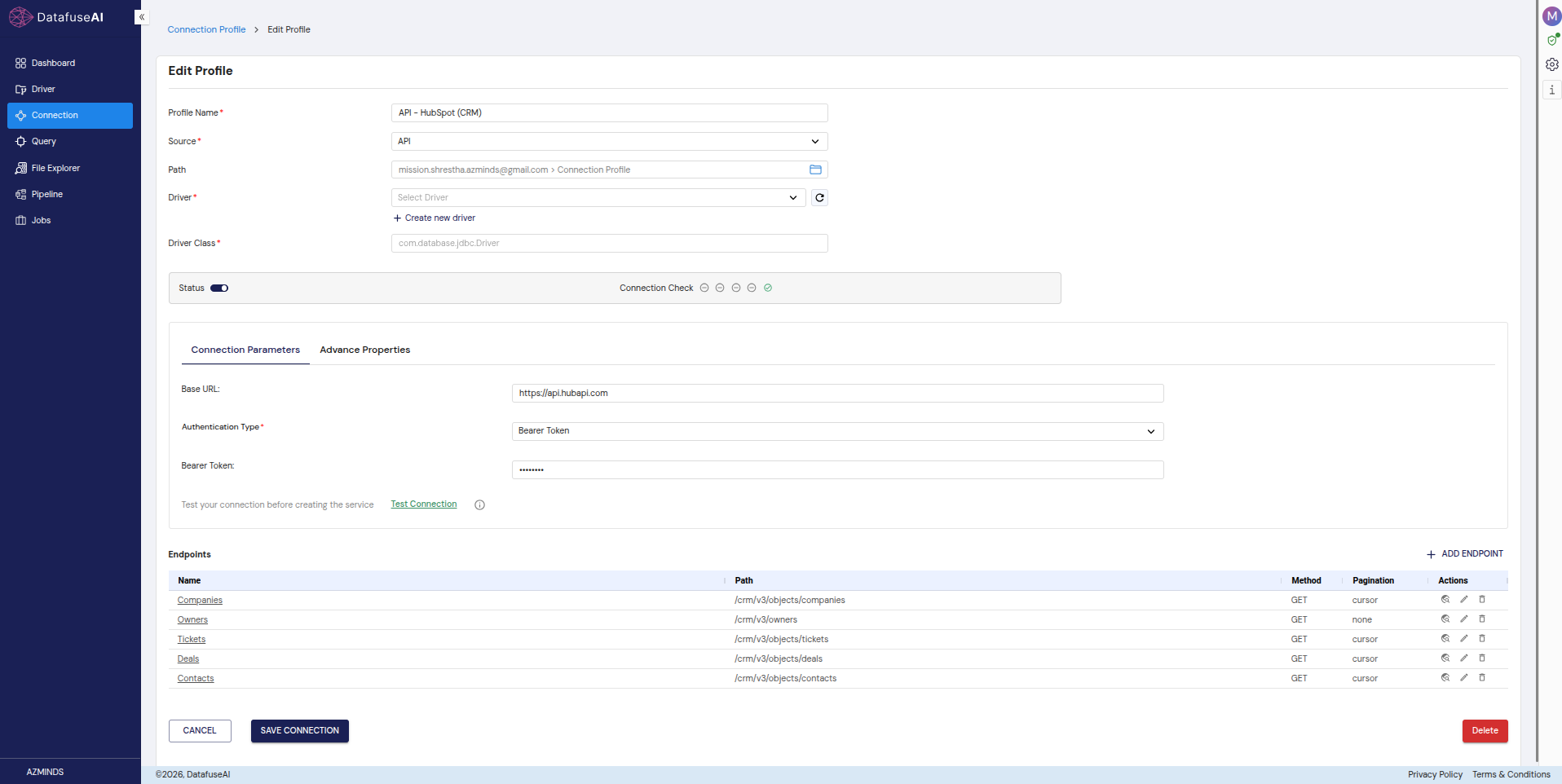Click Add Endpoint
This screenshot has width=1562, height=784.
pos(1465,554)
